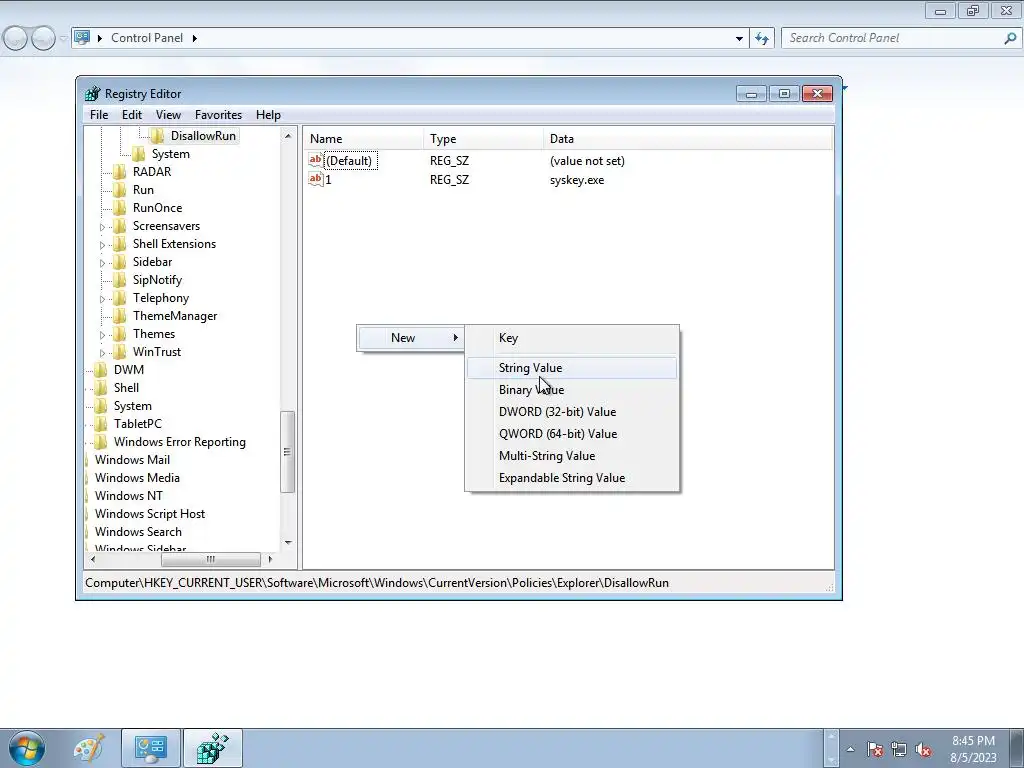Click the icon of value named 1
Viewport: 1024px width, 768px height.
[315, 179]
